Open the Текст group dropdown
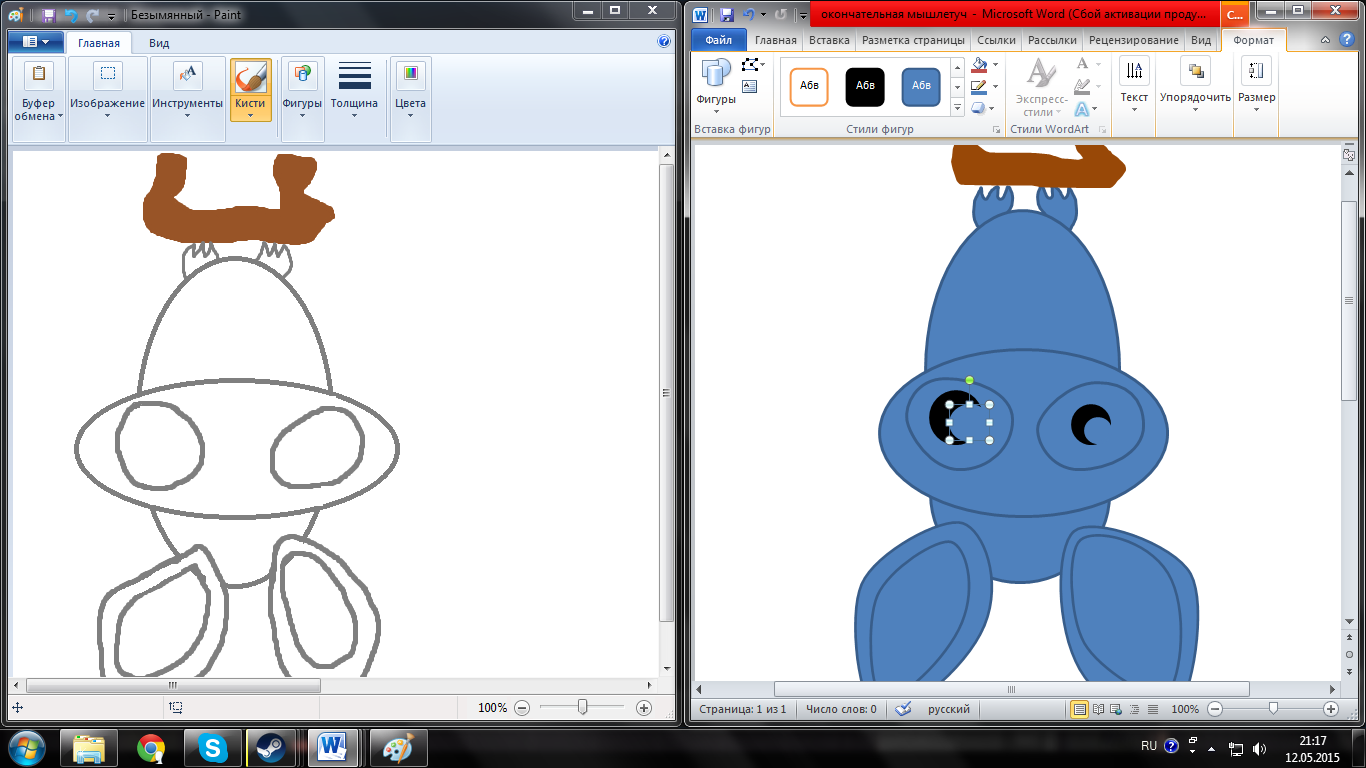The image size is (1366, 768). (x=1134, y=86)
